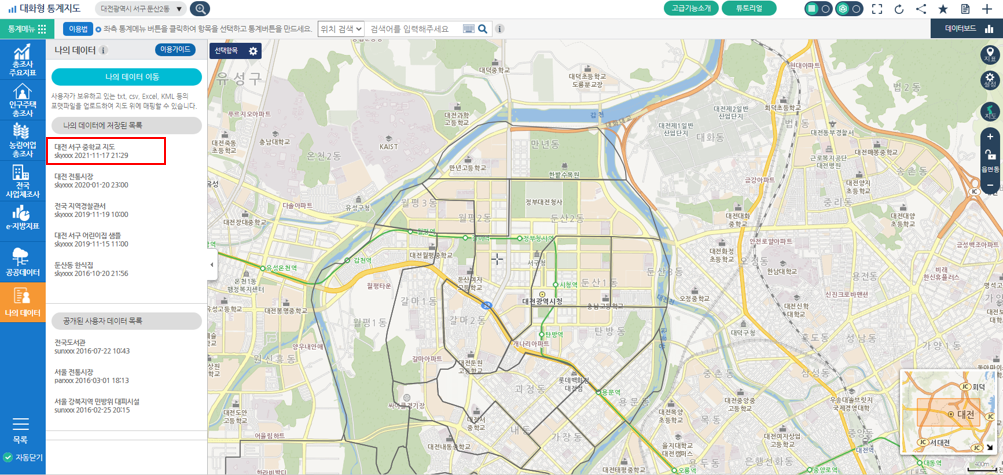Click the star bookmark icon

943,9
